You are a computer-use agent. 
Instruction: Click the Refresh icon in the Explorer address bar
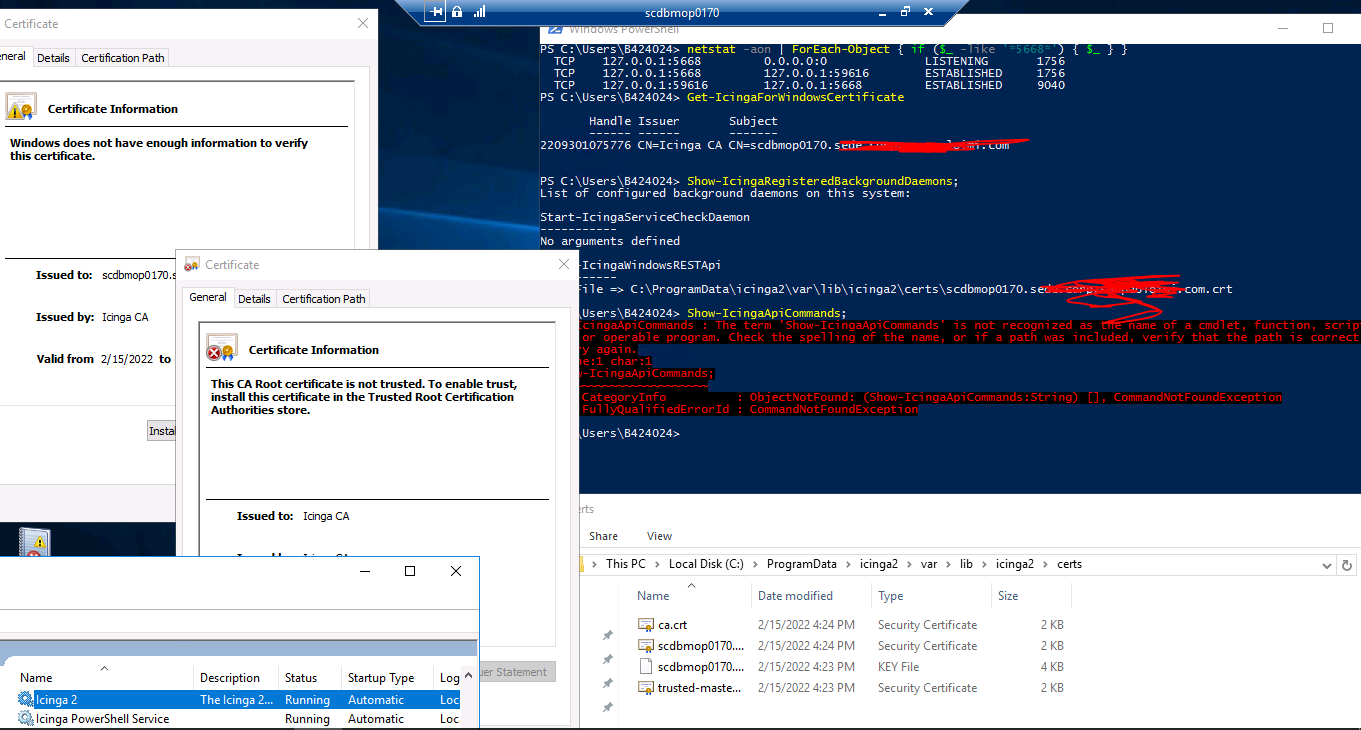(1347, 564)
